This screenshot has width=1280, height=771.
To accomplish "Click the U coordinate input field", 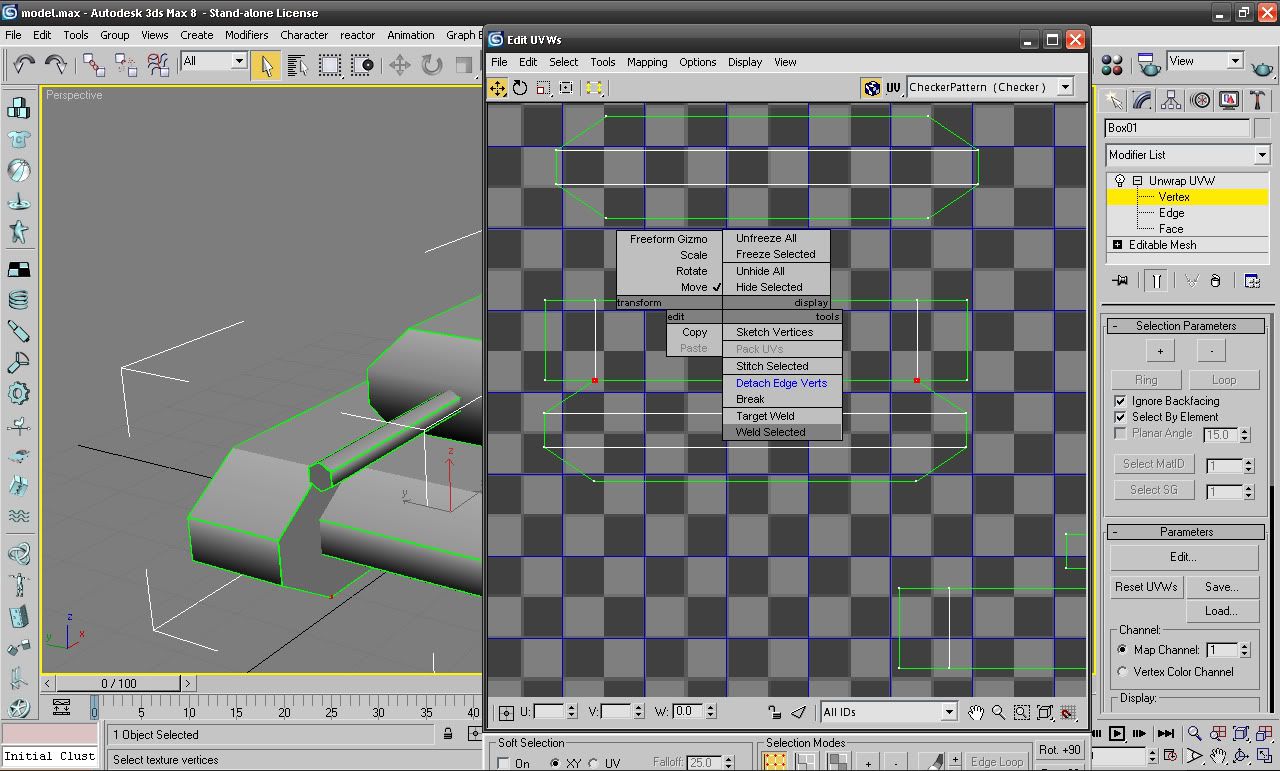I will click(548, 712).
